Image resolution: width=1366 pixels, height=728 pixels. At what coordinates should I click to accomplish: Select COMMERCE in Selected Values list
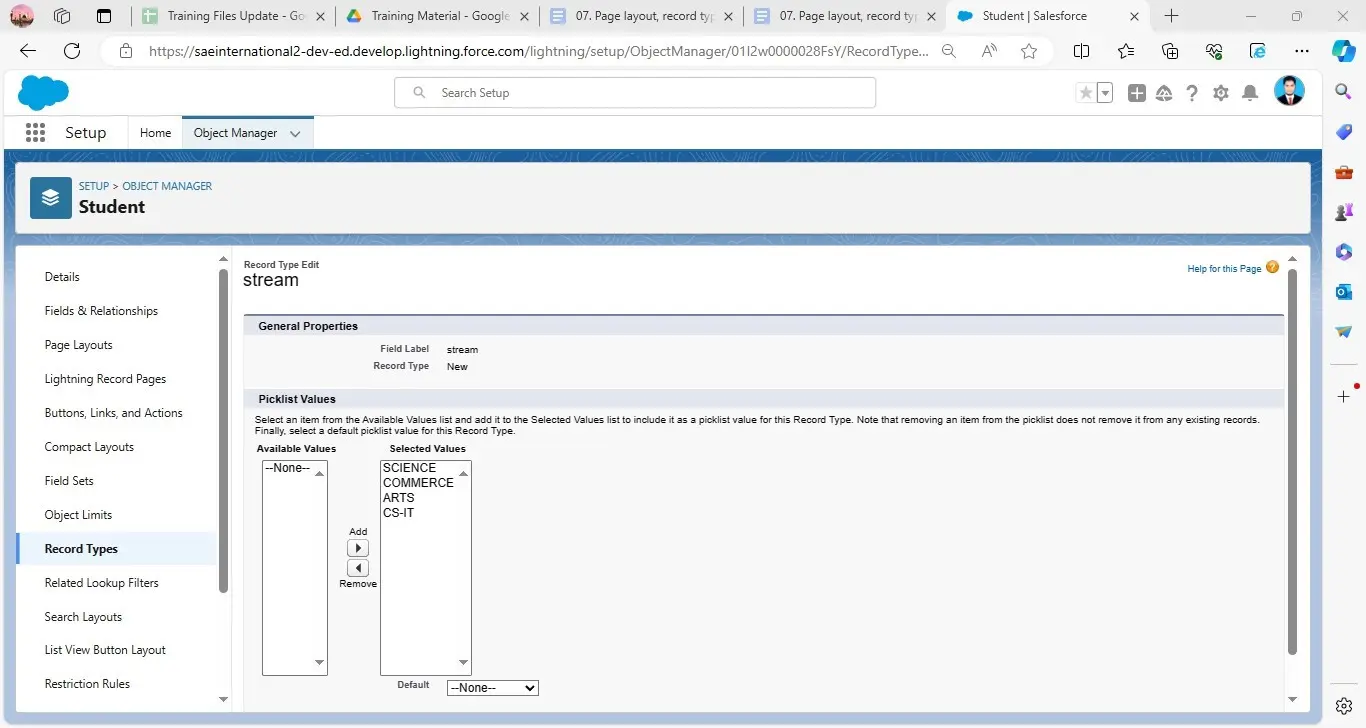coord(418,483)
